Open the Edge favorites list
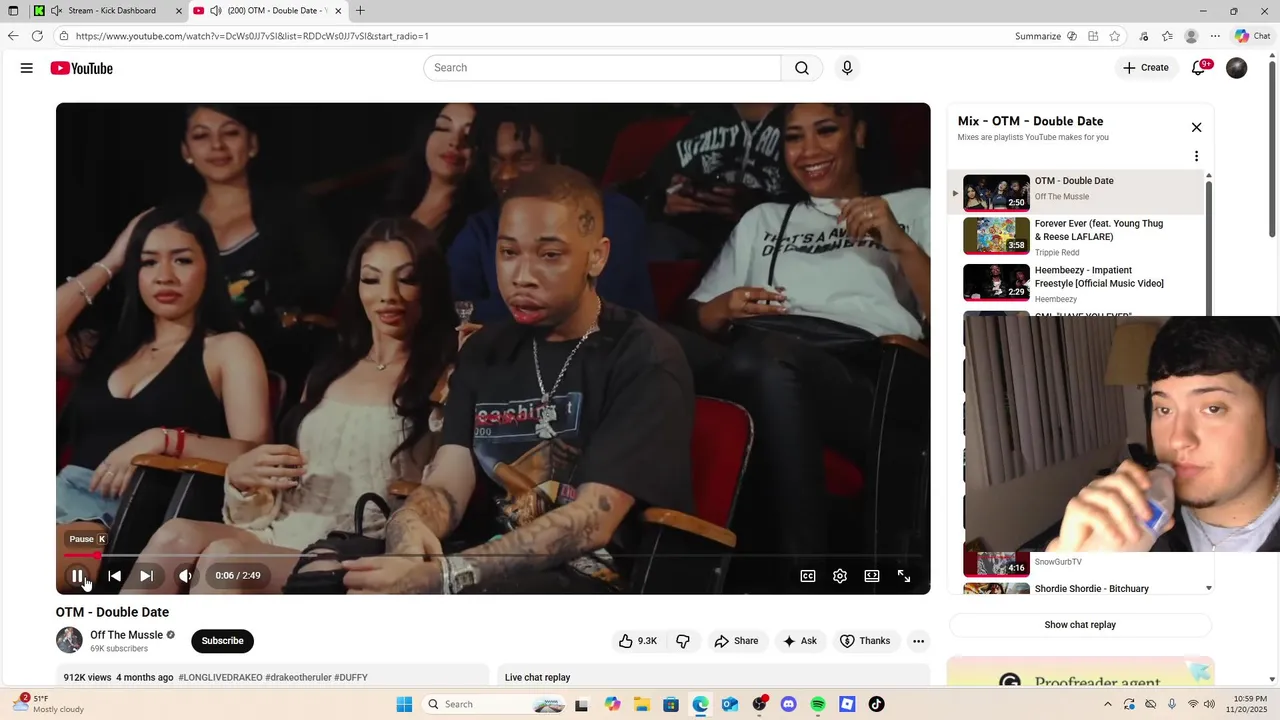 (1167, 36)
